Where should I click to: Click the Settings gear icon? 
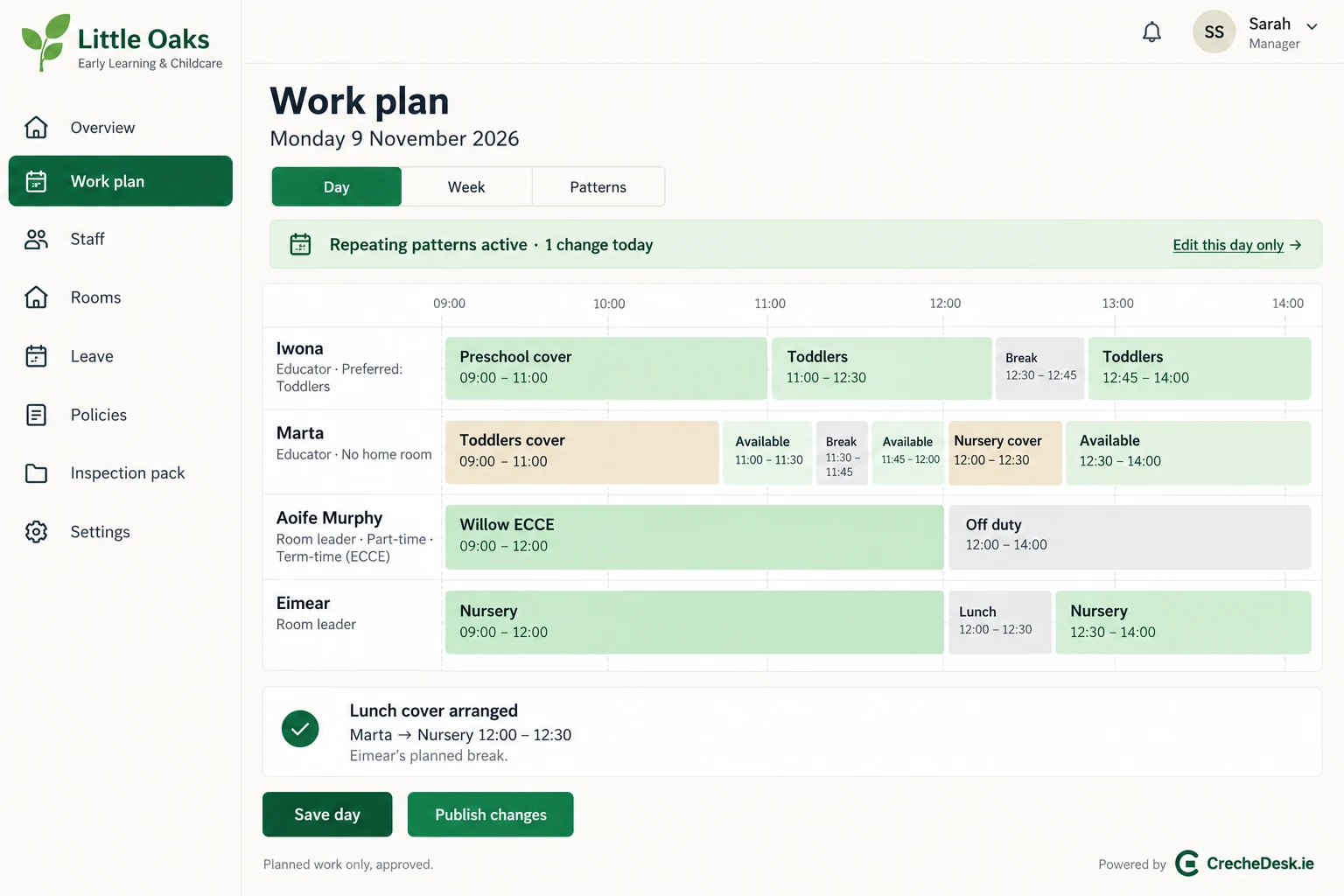(36, 532)
